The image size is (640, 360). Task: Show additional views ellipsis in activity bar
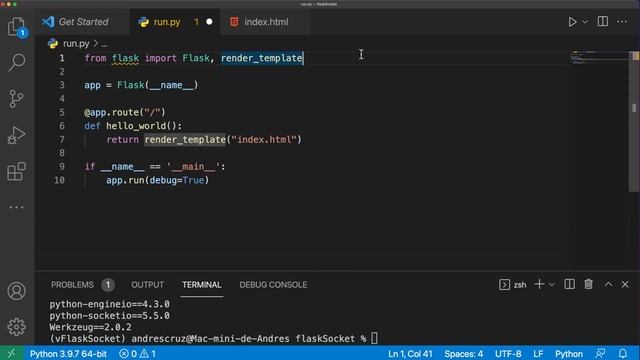16,207
